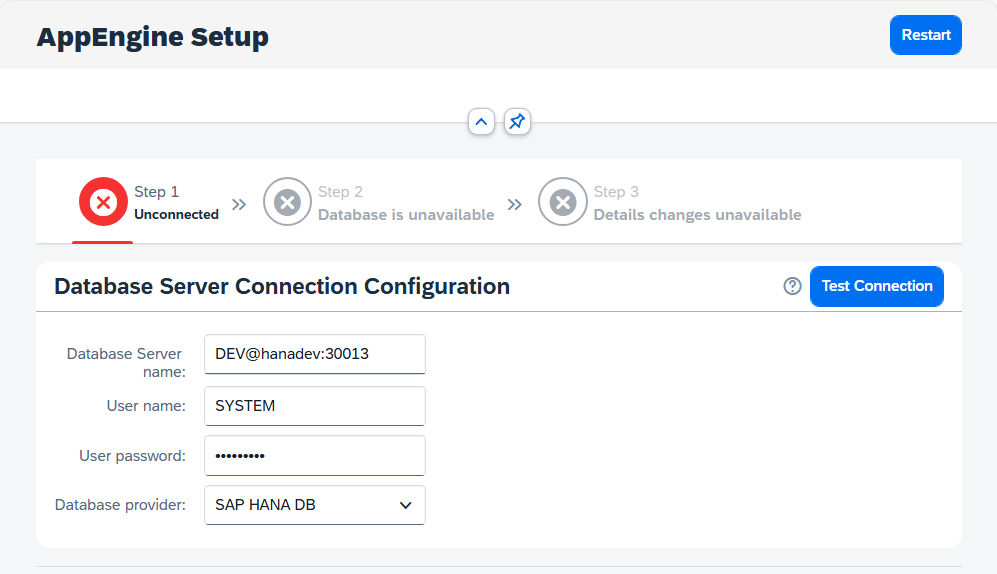997x574 pixels.
Task: Click the pin header icon
Action: tap(516, 122)
